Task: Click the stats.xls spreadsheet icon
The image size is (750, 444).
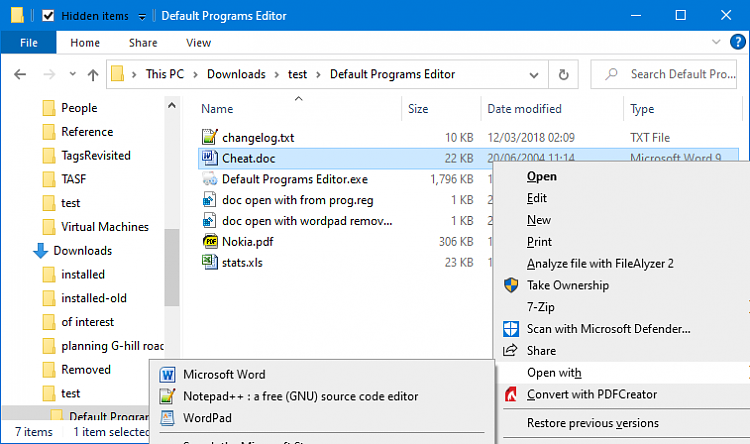Action: pos(210,262)
